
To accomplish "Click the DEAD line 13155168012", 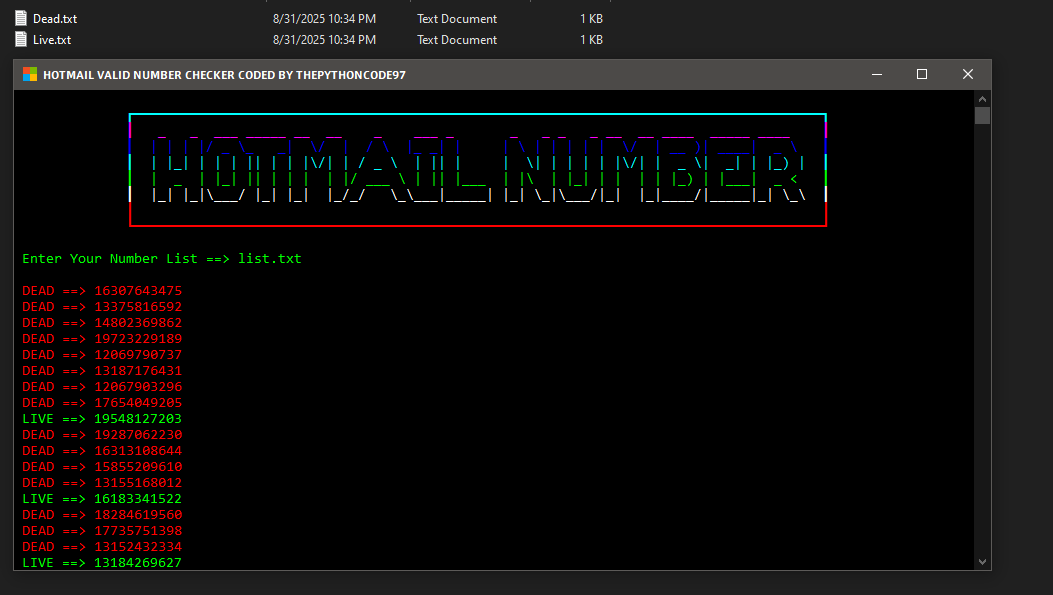I will click(x=102, y=483).
